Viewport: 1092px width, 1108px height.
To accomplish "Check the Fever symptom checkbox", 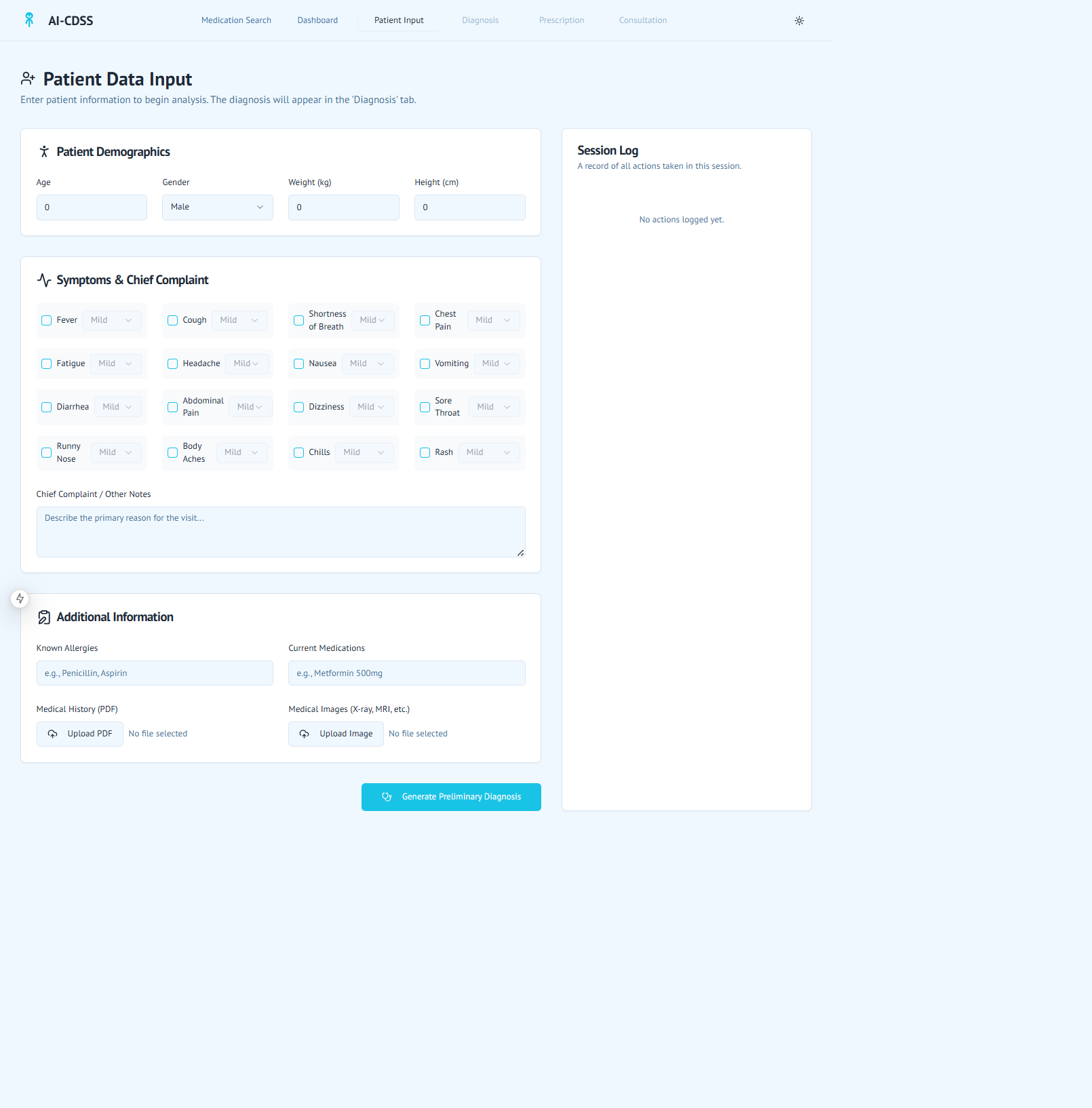I will point(47,320).
